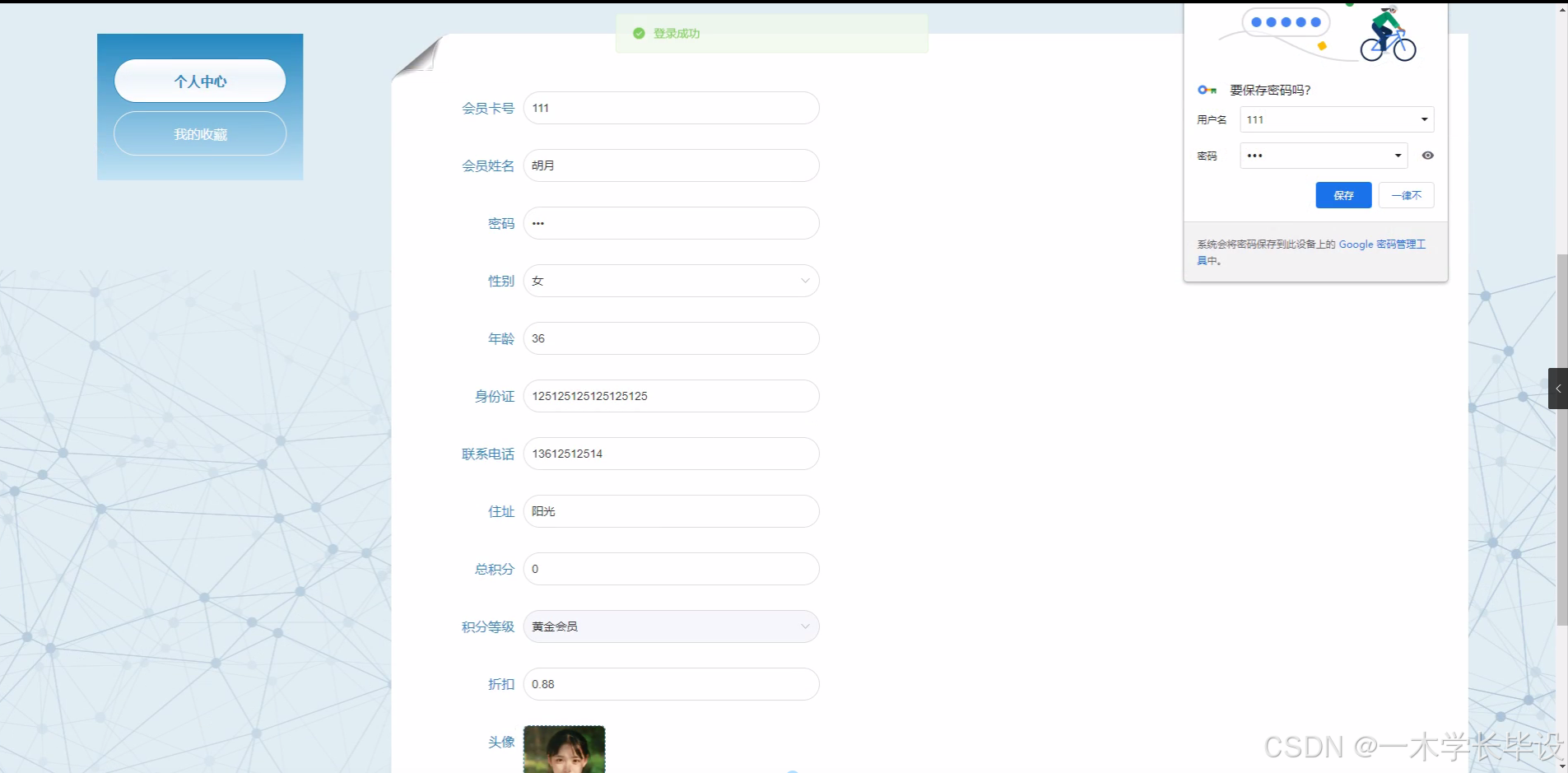This screenshot has width=1568, height=773.
Task: Click the scrollbar down arrow at bottom right
Action: pyautogui.click(x=1561, y=765)
